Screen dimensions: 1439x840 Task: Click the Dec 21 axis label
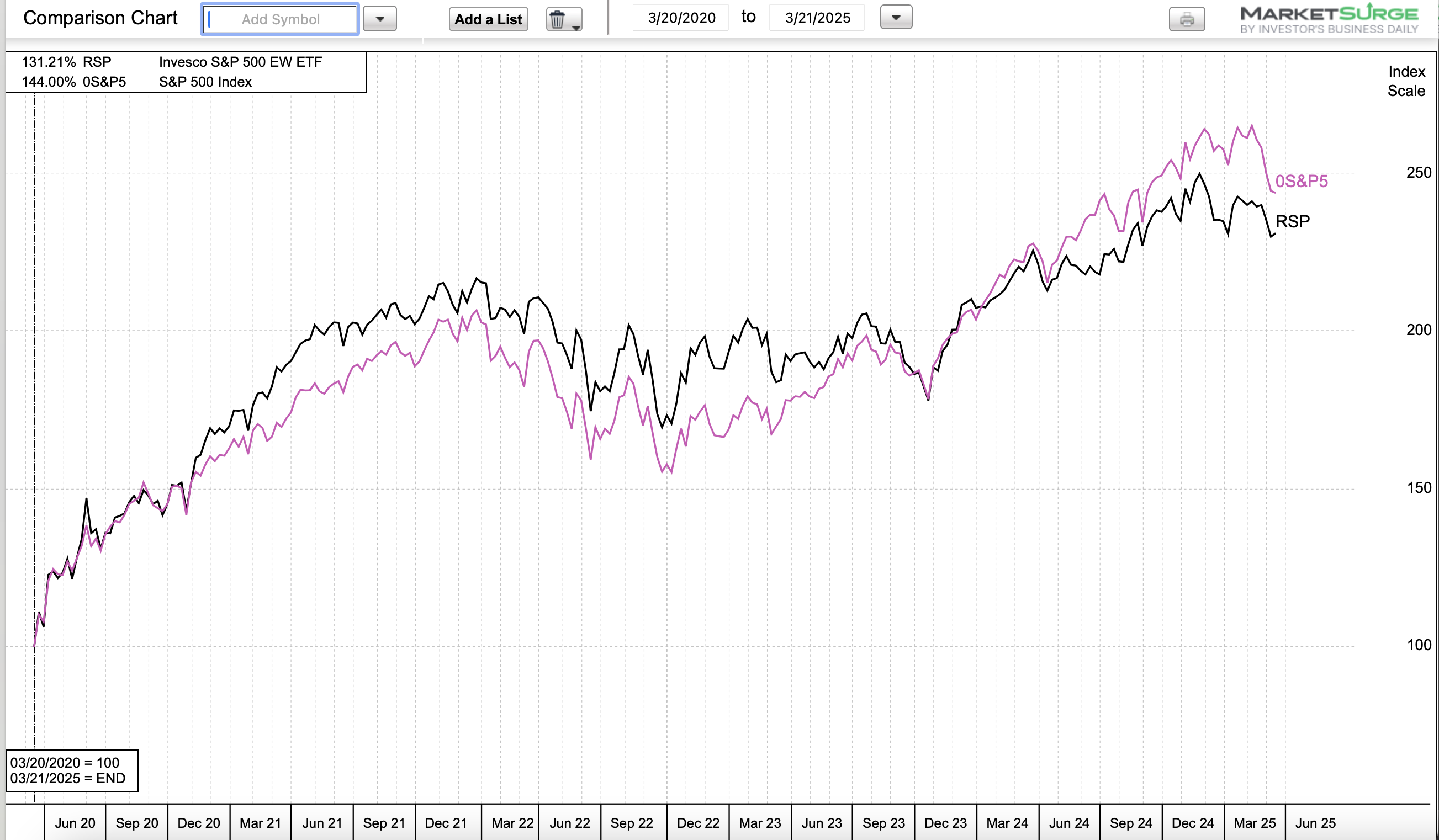tap(446, 823)
